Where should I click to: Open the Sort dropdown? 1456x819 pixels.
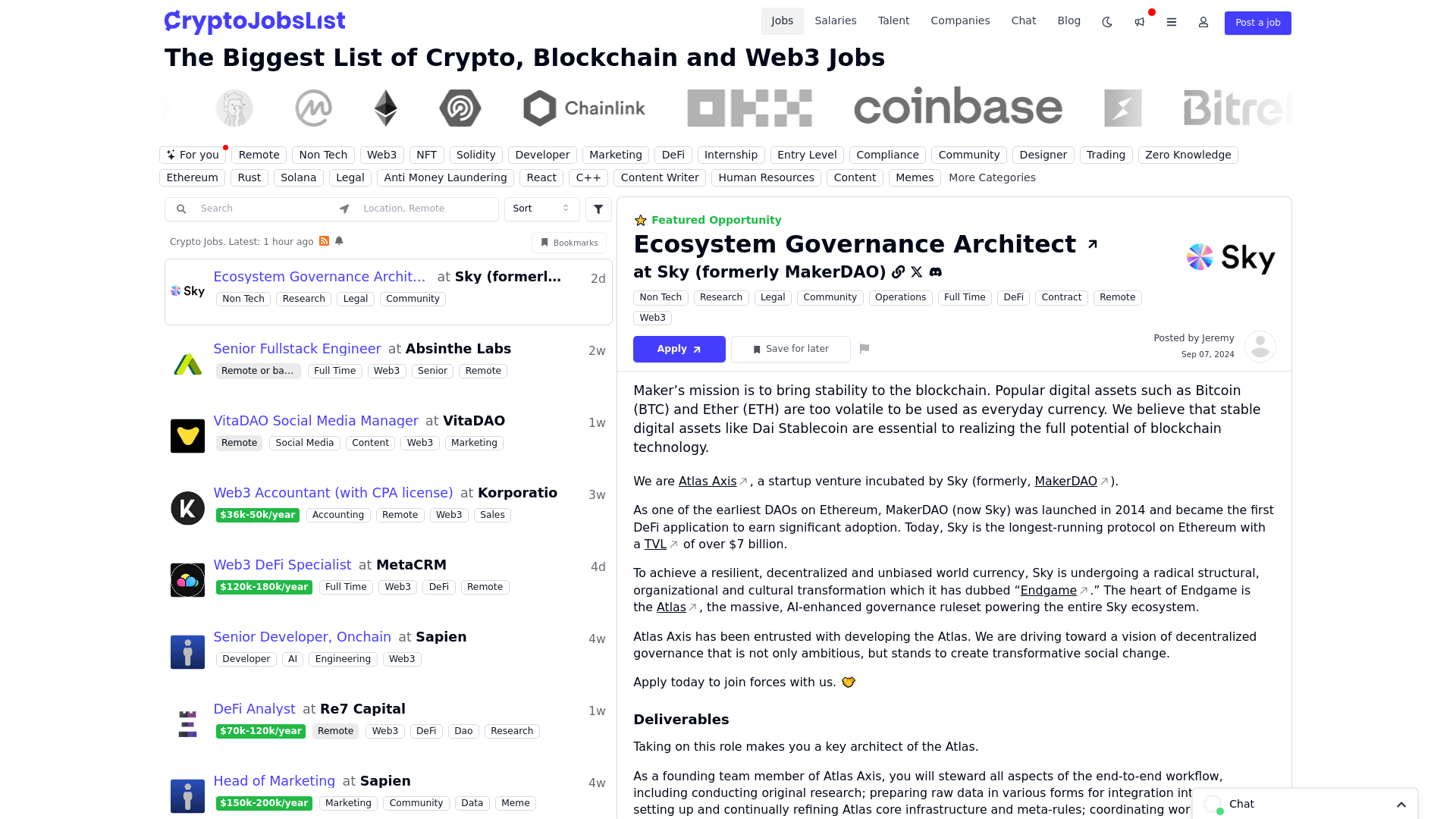tap(541, 209)
